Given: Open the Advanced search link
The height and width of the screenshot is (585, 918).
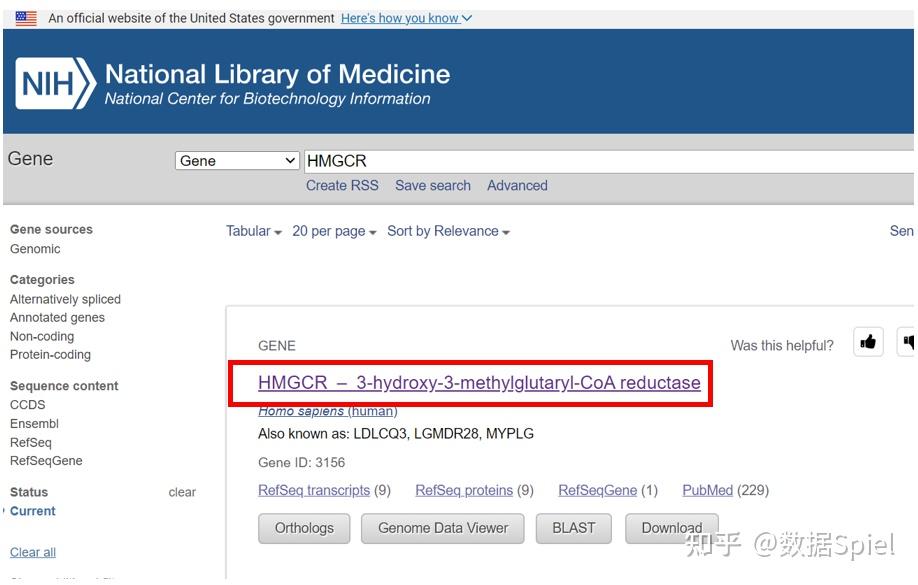Looking at the screenshot, I should (x=517, y=186).
